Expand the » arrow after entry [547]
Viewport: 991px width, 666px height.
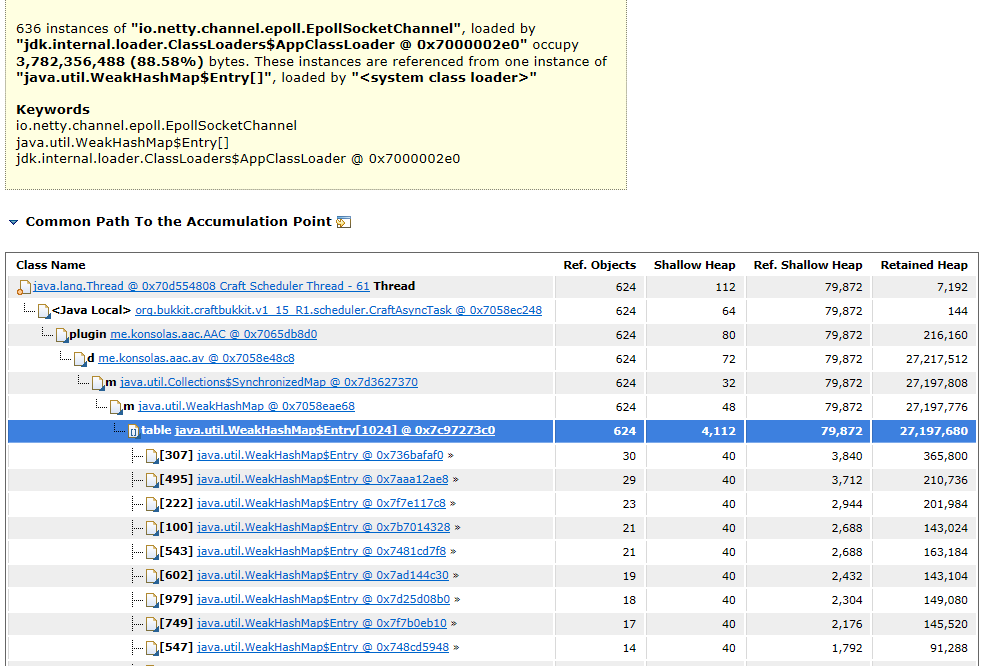[x=456, y=648]
